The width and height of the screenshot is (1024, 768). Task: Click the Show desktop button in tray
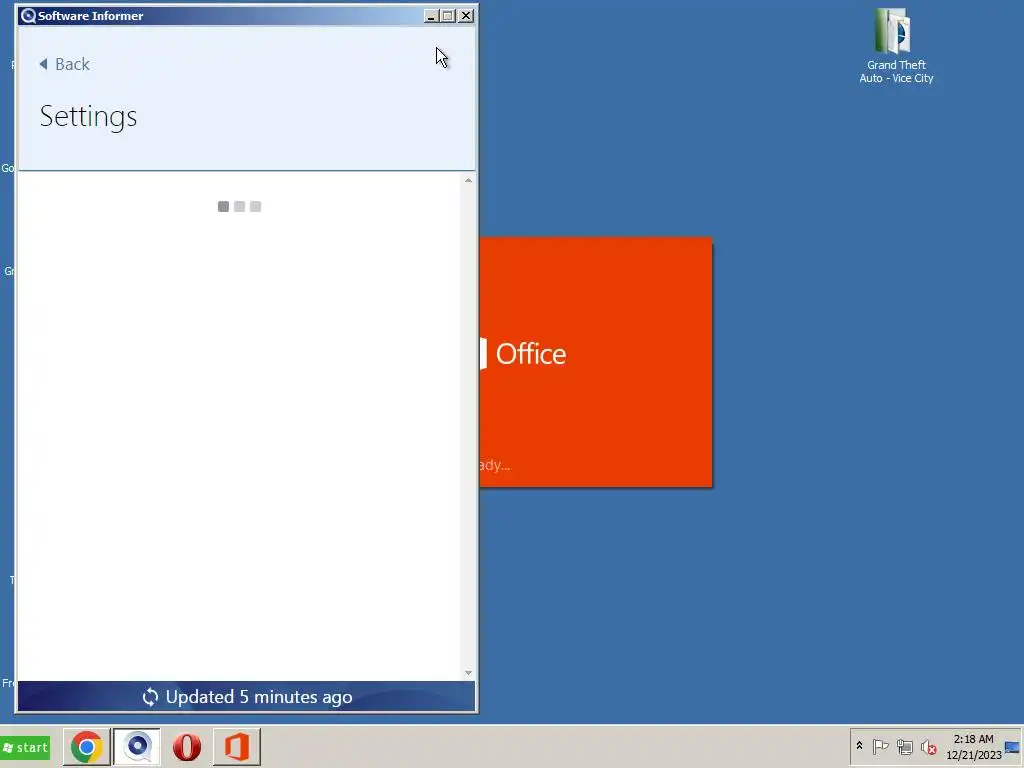1013,746
